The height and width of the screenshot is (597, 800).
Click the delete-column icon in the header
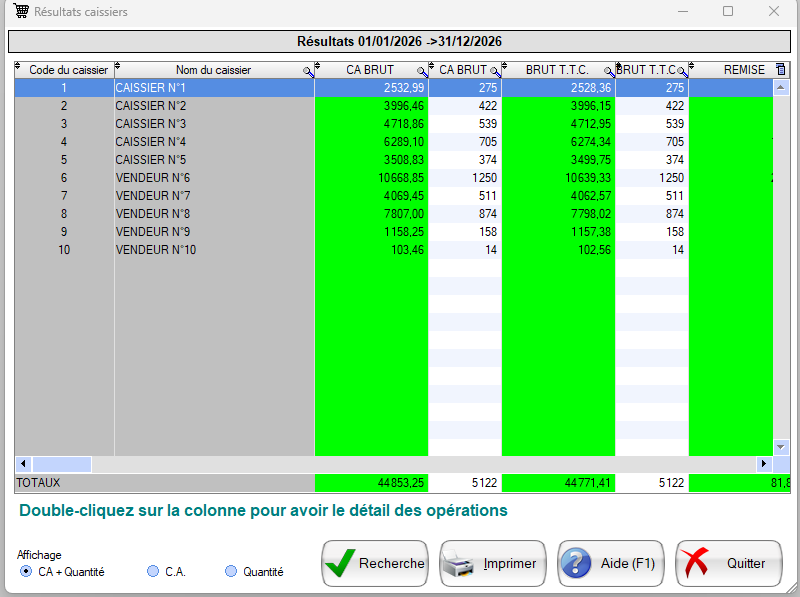click(781, 69)
